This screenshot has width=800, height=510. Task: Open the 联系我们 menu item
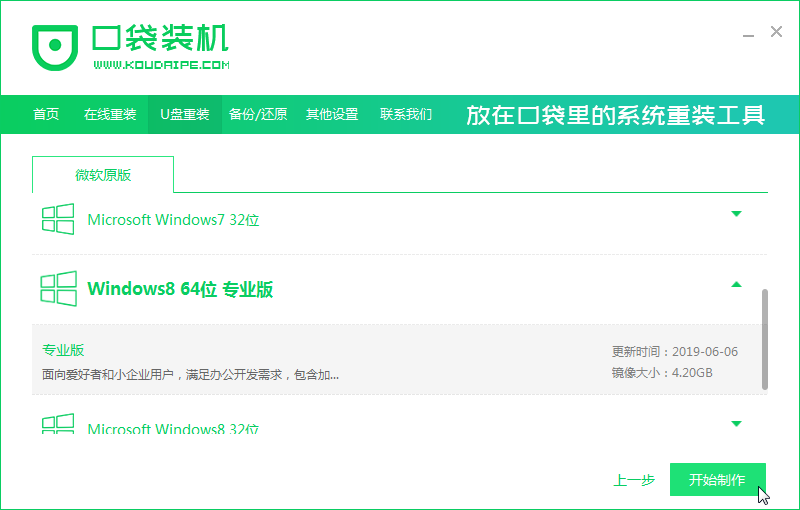pyautogui.click(x=406, y=114)
